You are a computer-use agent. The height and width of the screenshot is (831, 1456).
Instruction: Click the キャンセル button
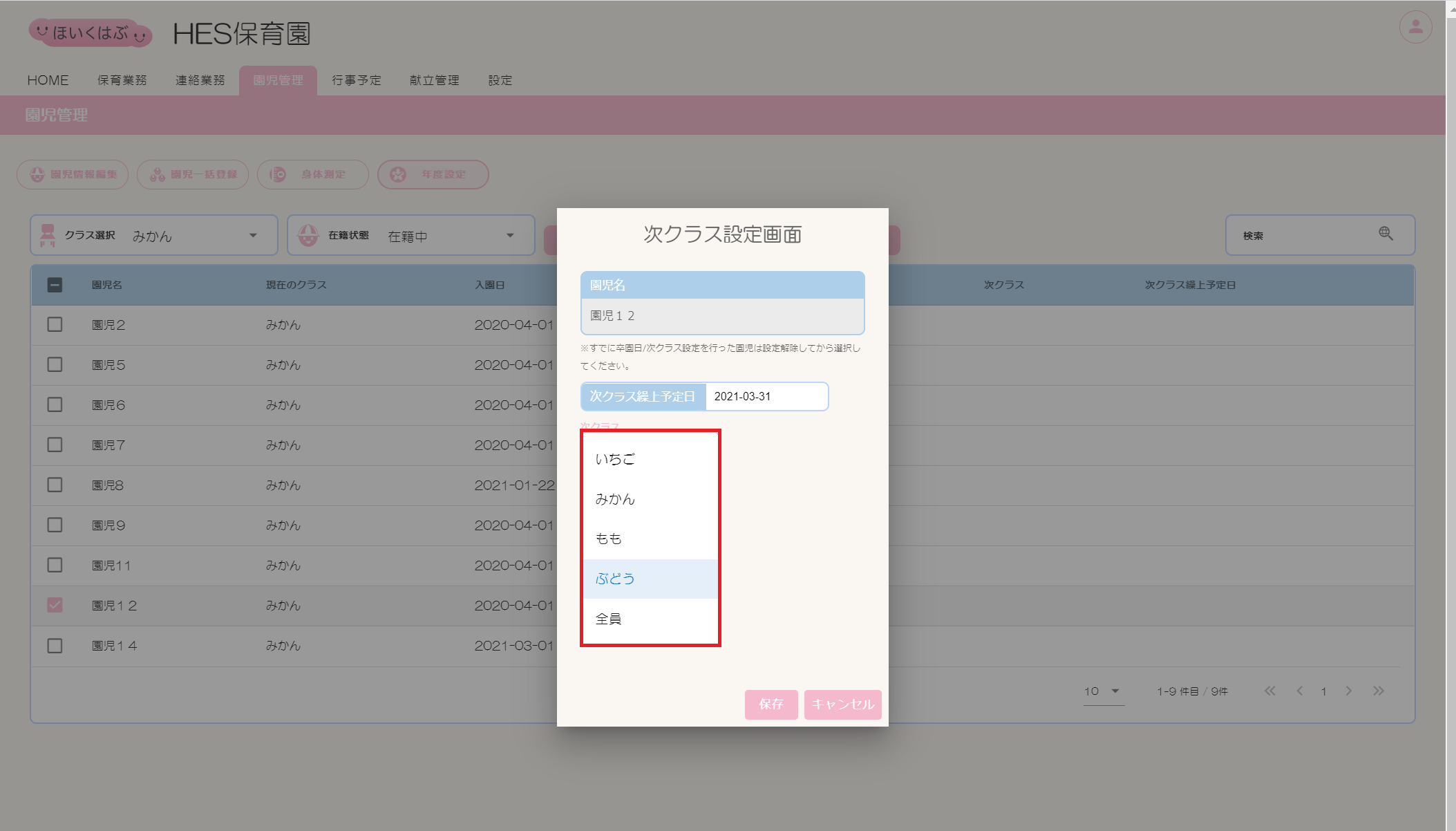[842, 704]
